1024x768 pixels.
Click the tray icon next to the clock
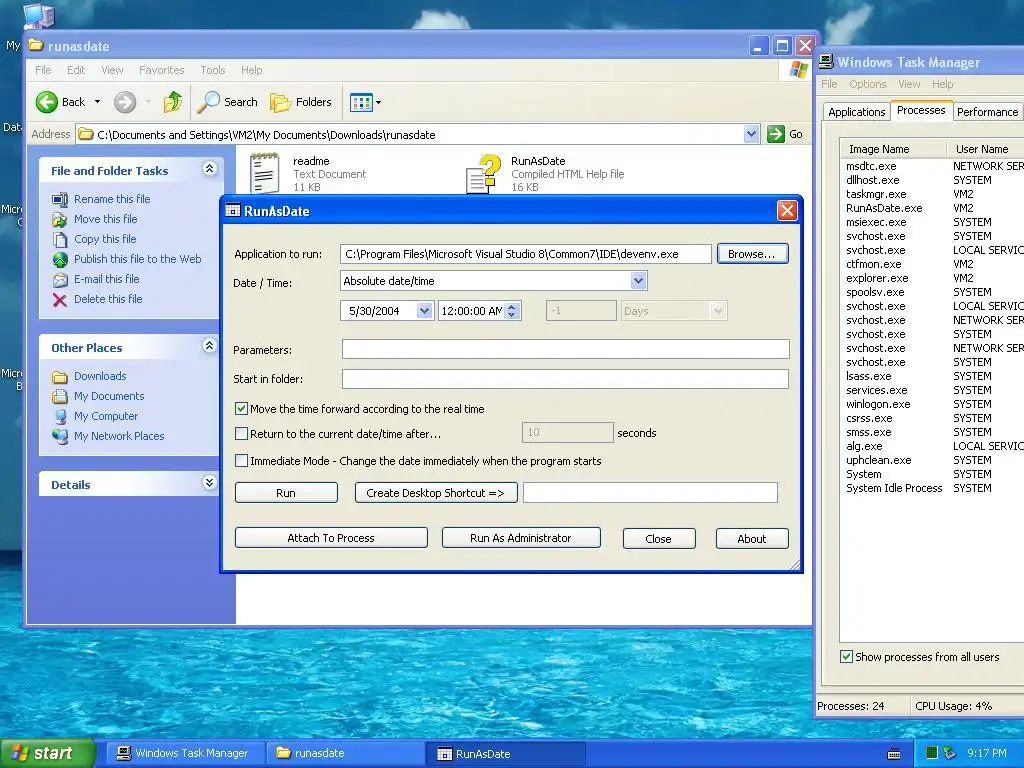(950, 753)
